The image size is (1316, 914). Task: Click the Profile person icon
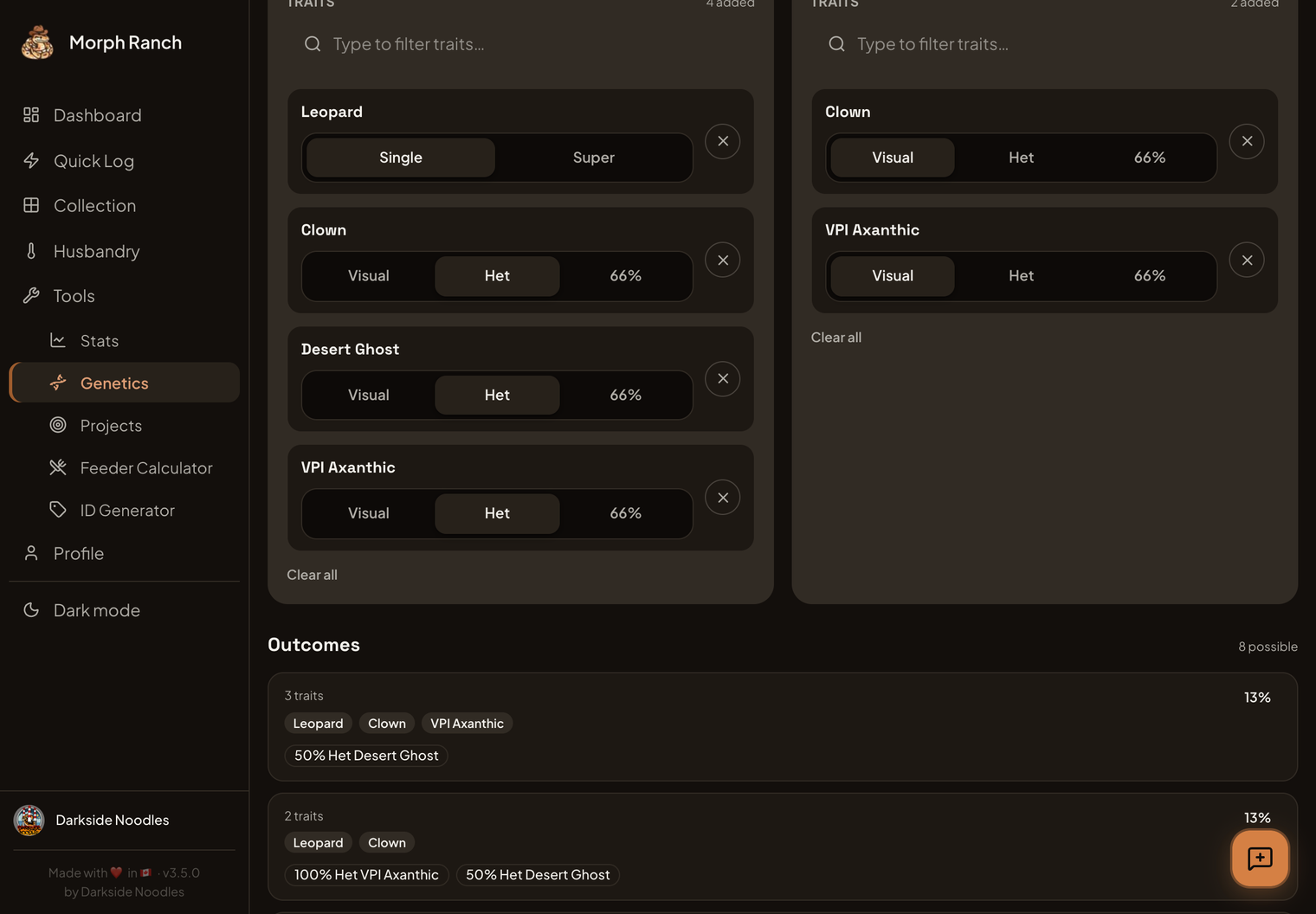pos(31,553)
